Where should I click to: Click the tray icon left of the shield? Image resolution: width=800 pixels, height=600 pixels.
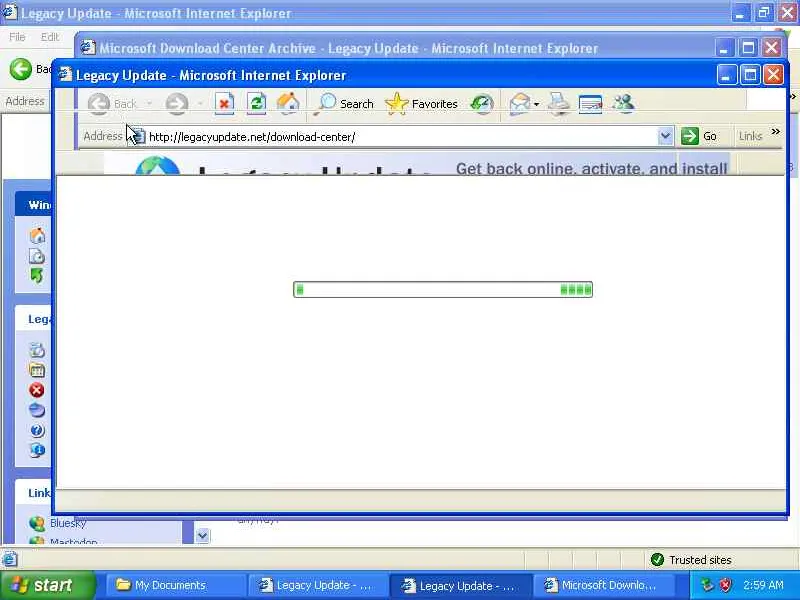(707, 585)
